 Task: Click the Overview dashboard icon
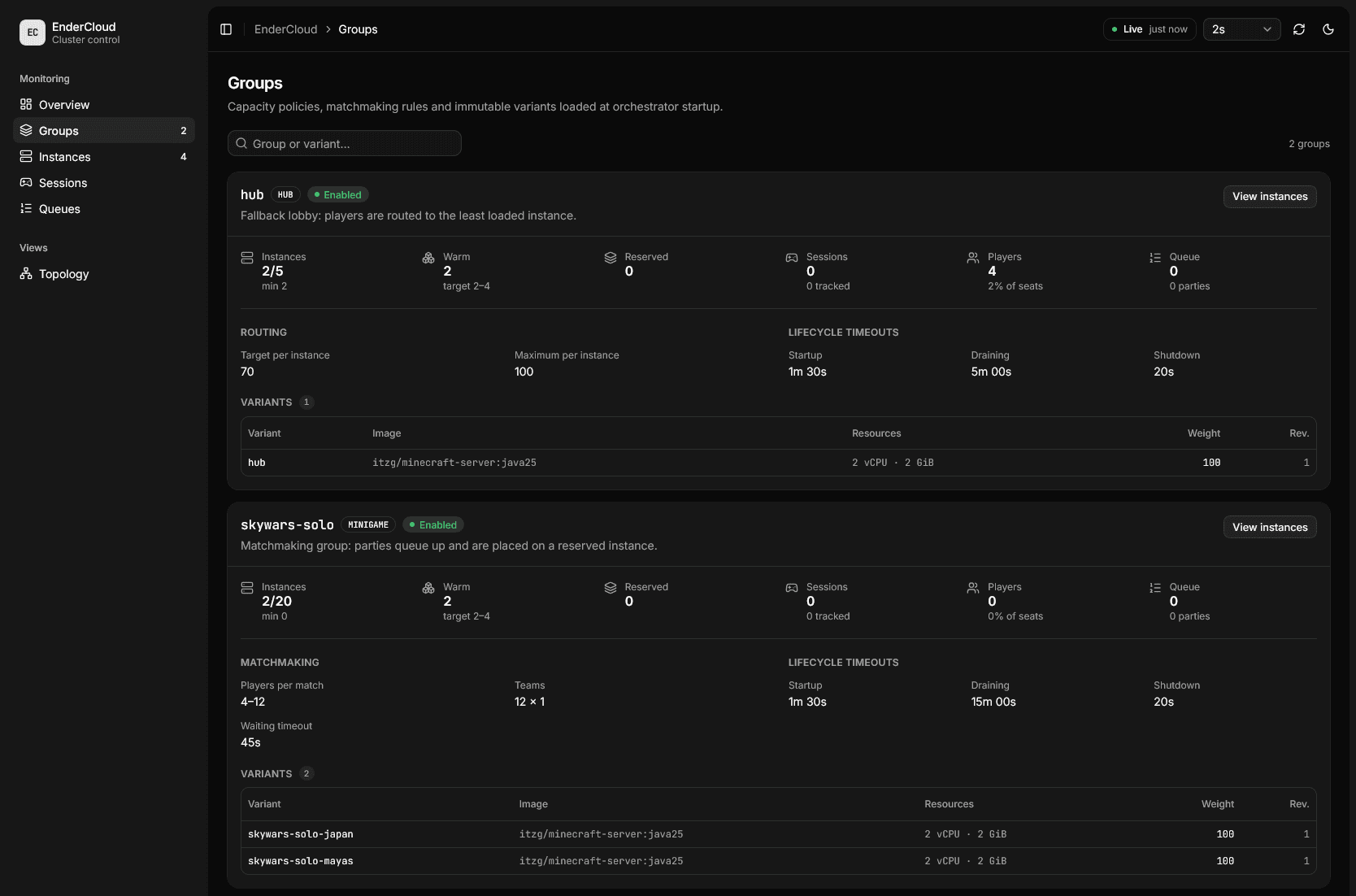click(x=26, y=104)
